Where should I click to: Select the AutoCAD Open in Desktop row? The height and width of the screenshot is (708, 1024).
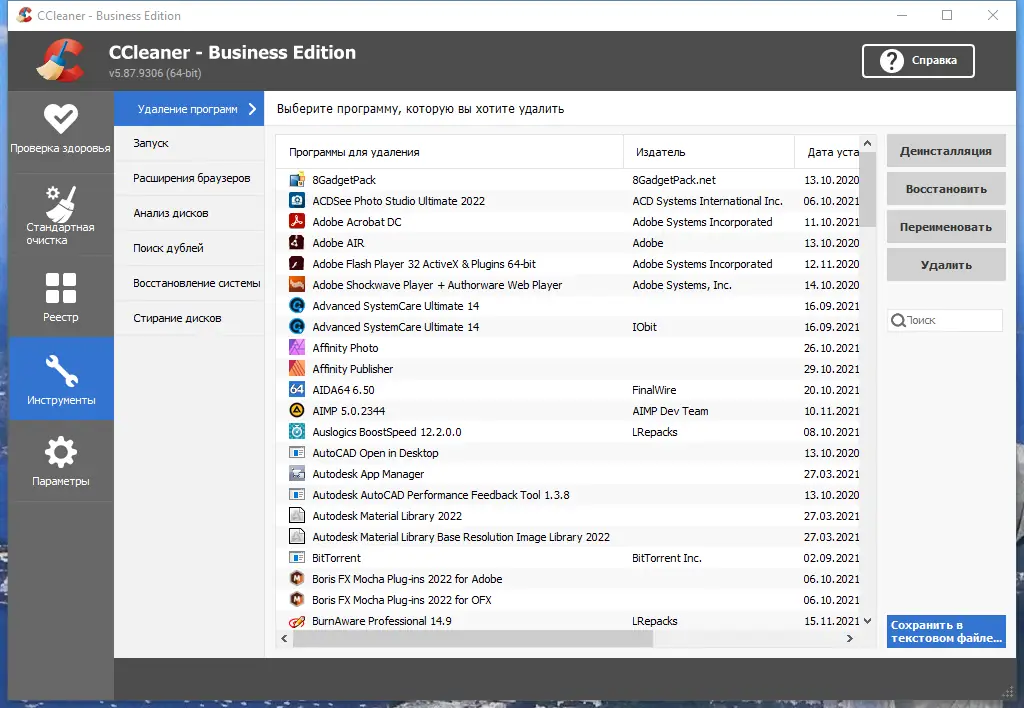click(x=568, y=453)
